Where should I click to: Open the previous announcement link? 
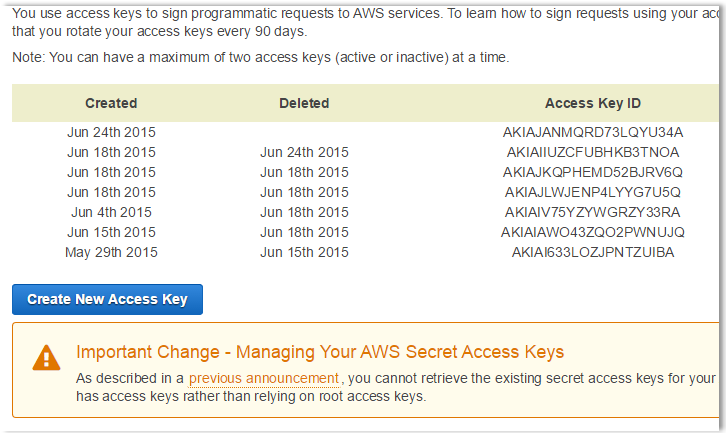point(264,378)
